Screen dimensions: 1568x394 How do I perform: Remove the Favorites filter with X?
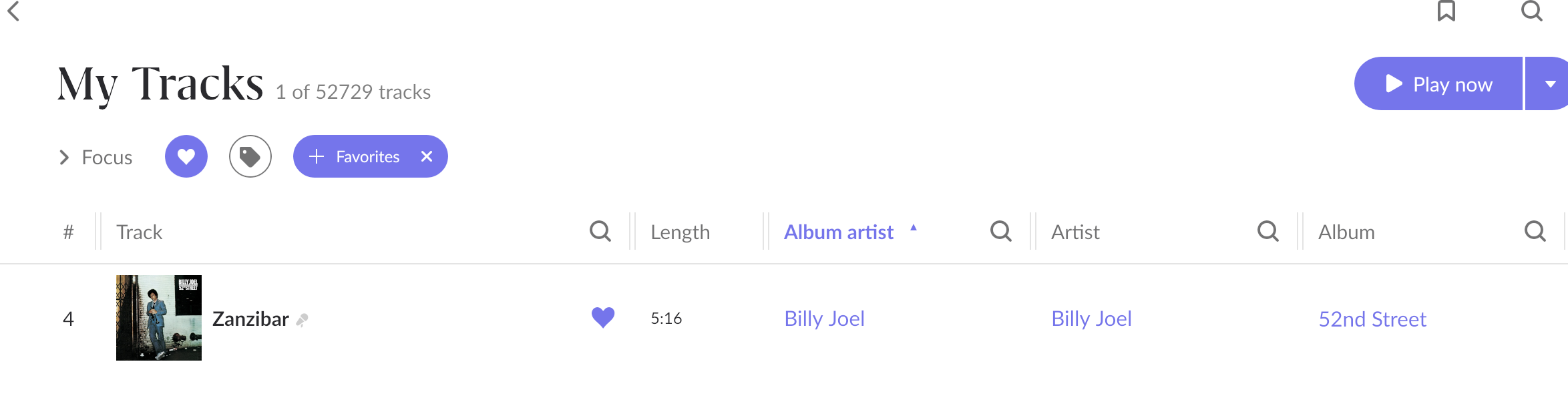427,156
